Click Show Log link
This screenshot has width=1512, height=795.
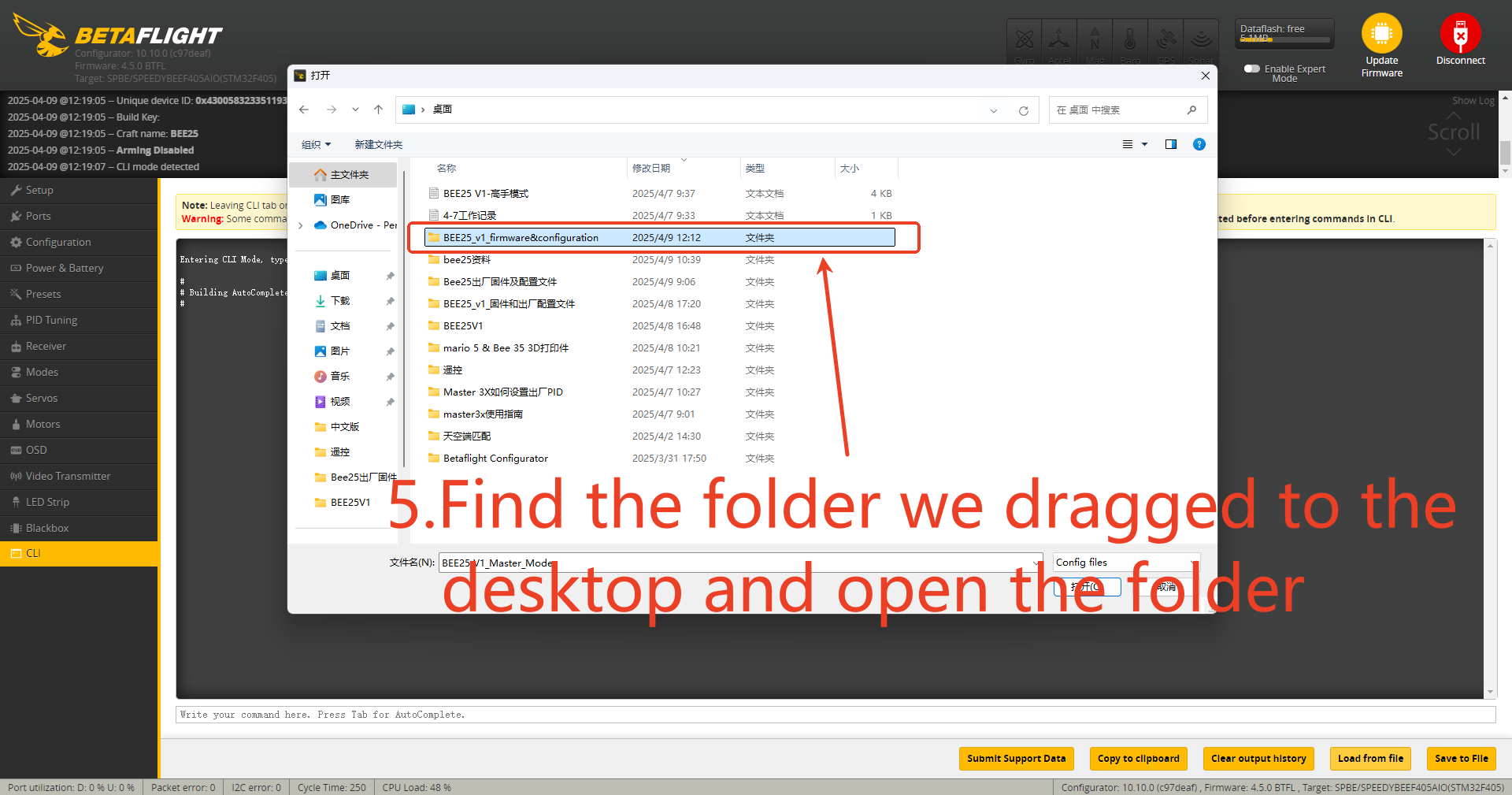(x=1473, y=101)
